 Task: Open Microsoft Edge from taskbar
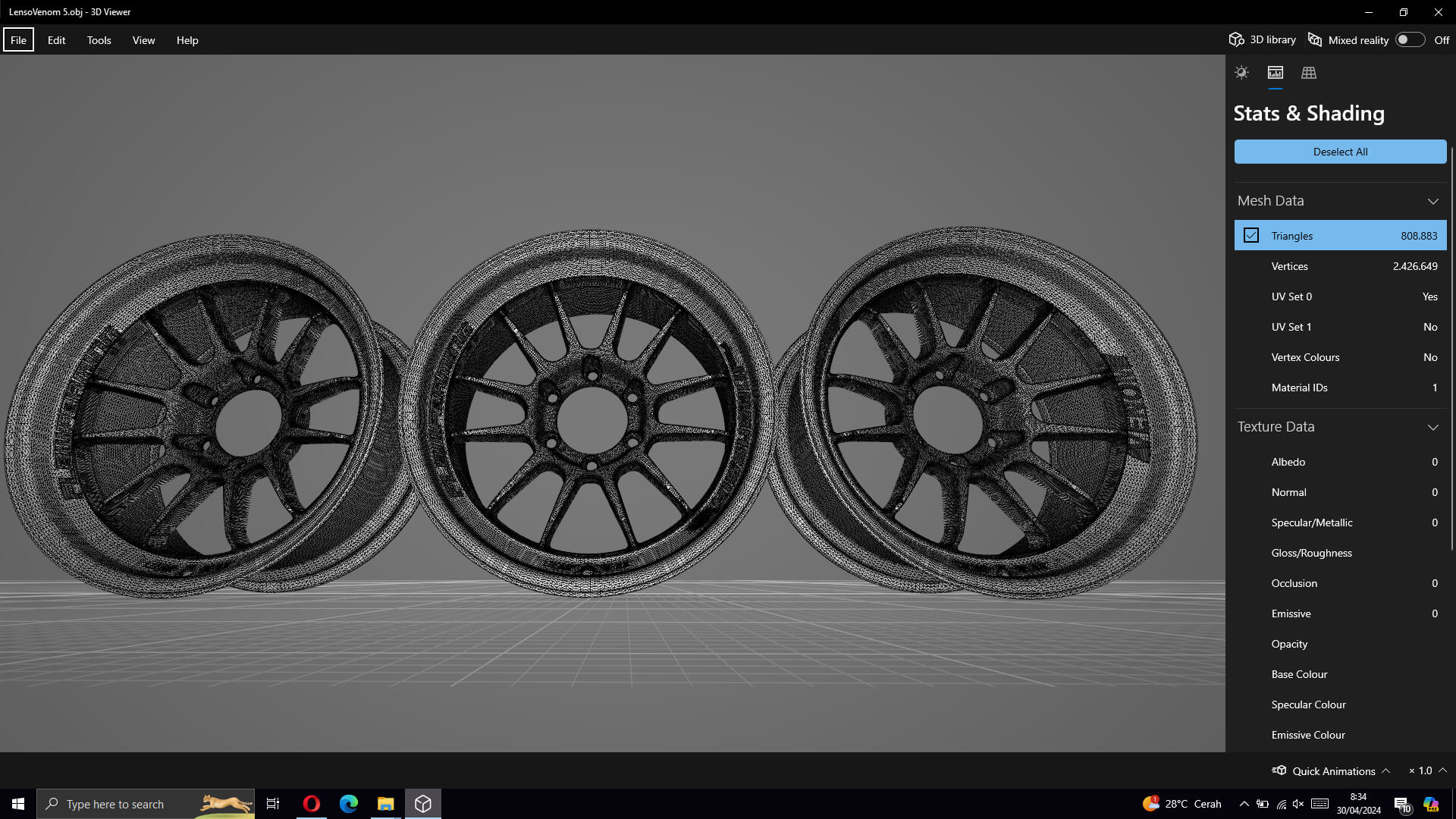348,804
